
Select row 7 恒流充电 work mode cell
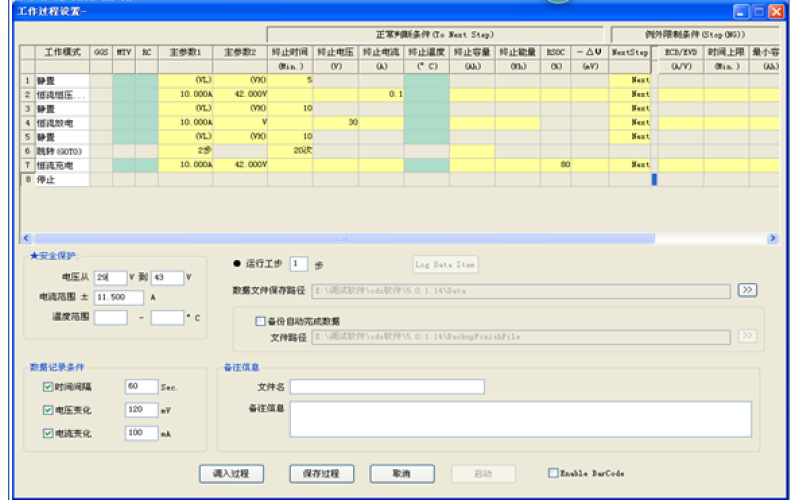62,165
